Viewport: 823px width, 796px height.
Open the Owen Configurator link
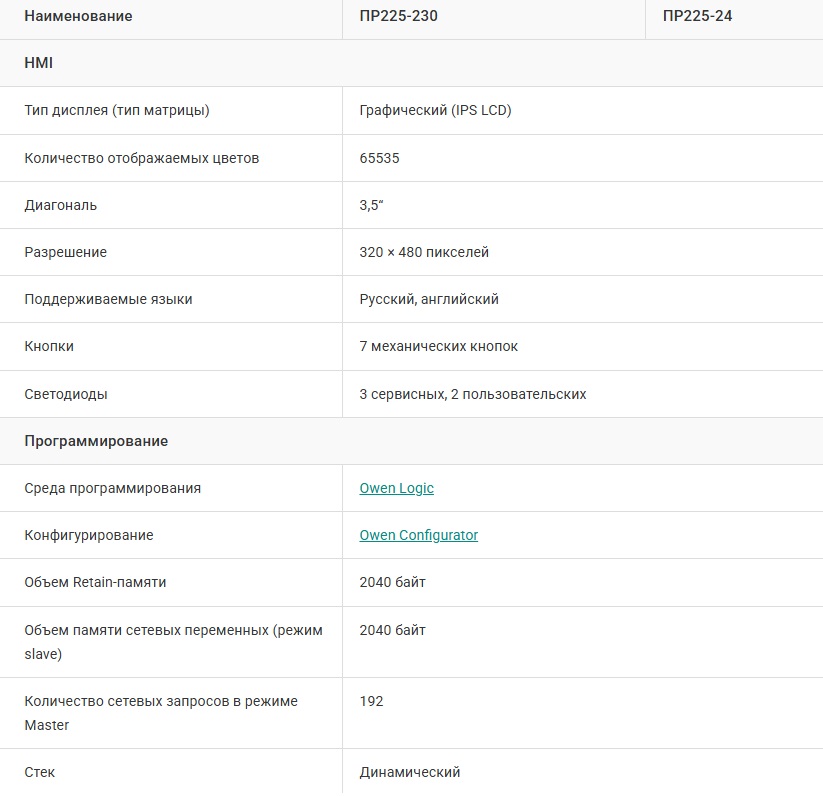[418, 535]
